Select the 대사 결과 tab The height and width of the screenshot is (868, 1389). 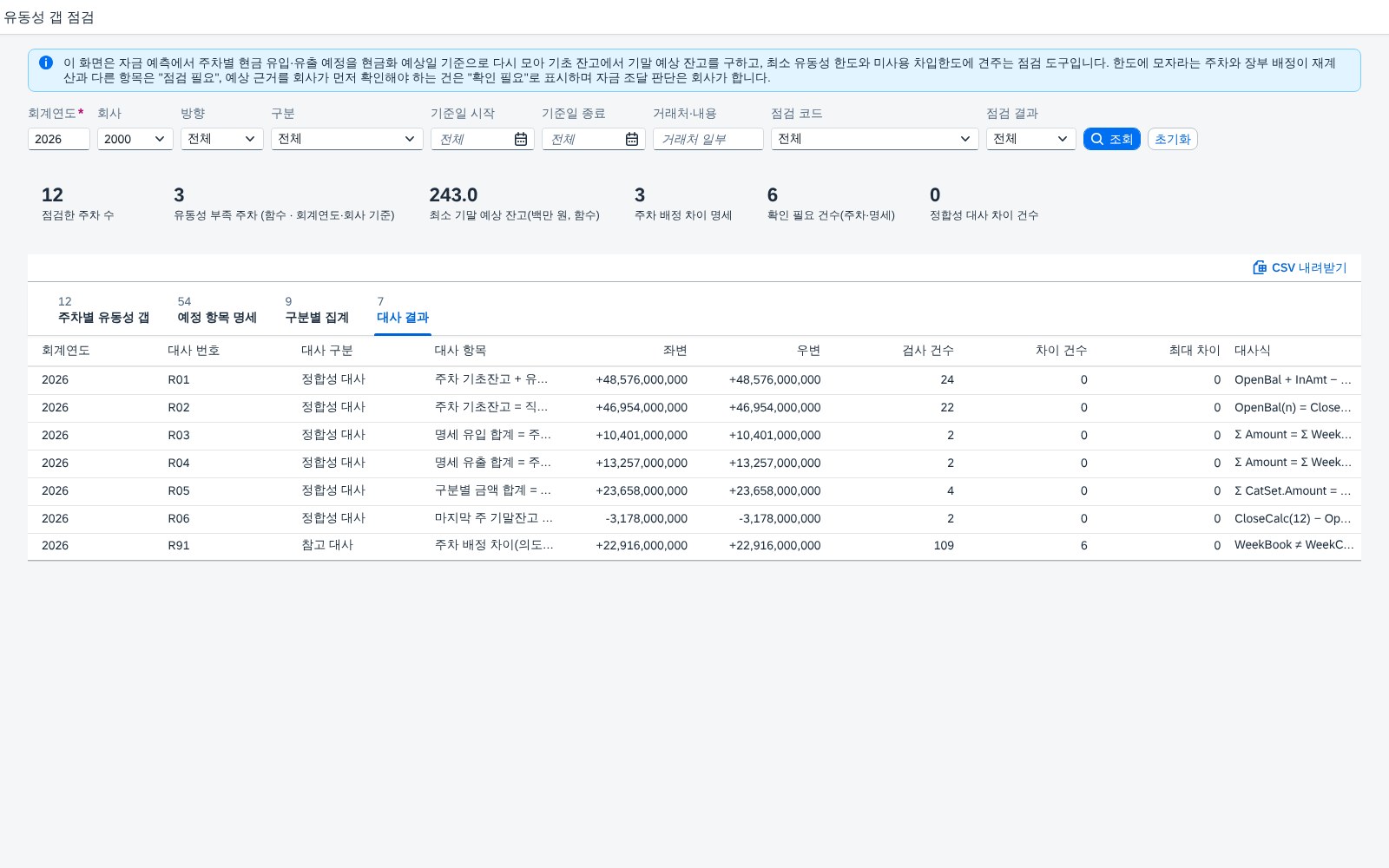point(403,310)
